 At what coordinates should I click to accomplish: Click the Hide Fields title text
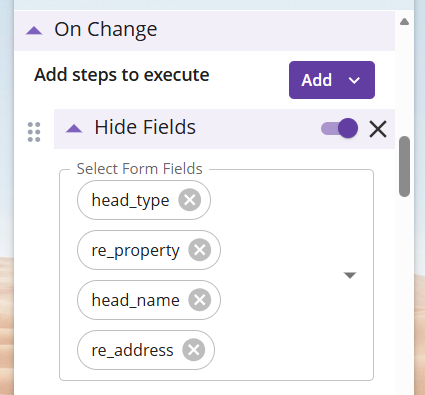click(x=145, y=127)
